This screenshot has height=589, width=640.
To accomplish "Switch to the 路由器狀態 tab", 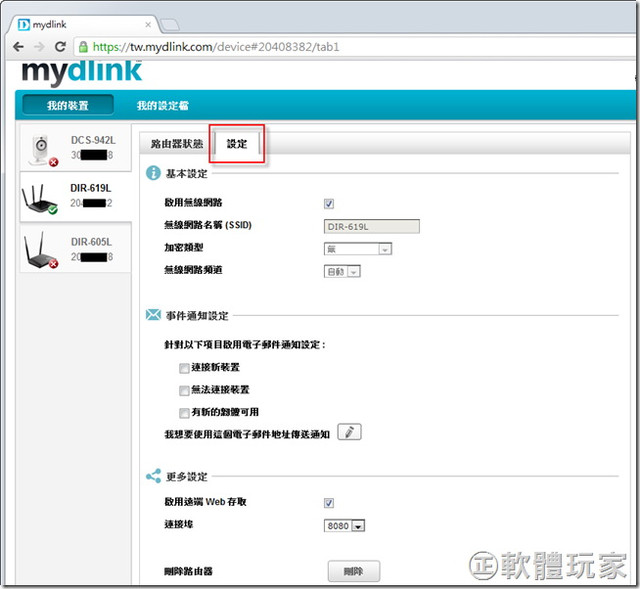I will coord(177,144).
